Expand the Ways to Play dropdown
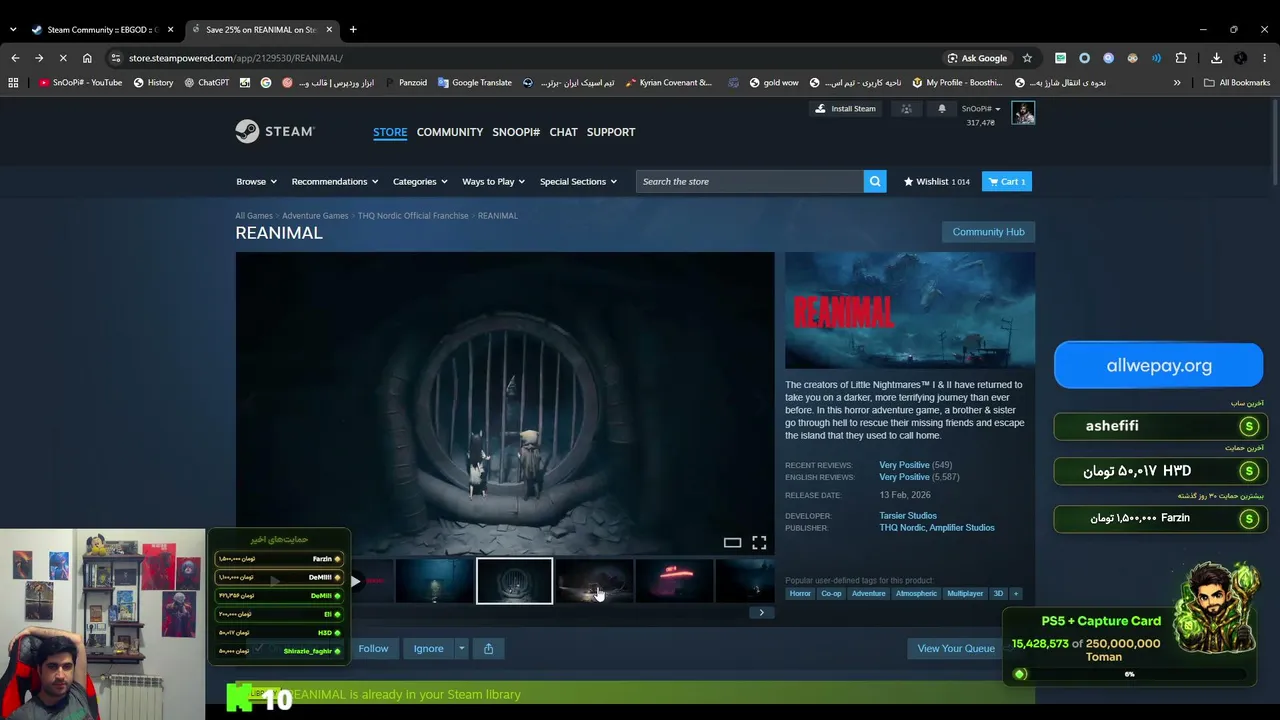This screenshot has height=720, width=1280. [494, 181]
